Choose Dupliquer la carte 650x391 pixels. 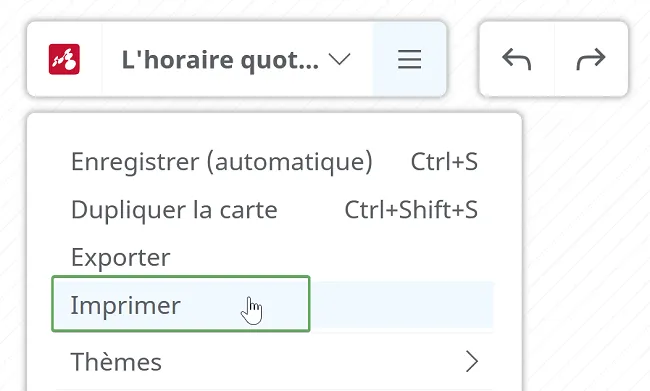tap(274, 209)
